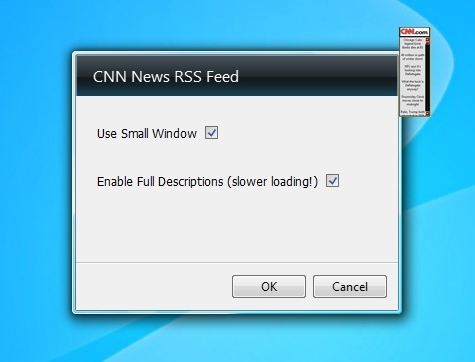Toggle Enable Full Descriptions checkbox
Screen dimensions: 475x362
(x=332, y=181)
